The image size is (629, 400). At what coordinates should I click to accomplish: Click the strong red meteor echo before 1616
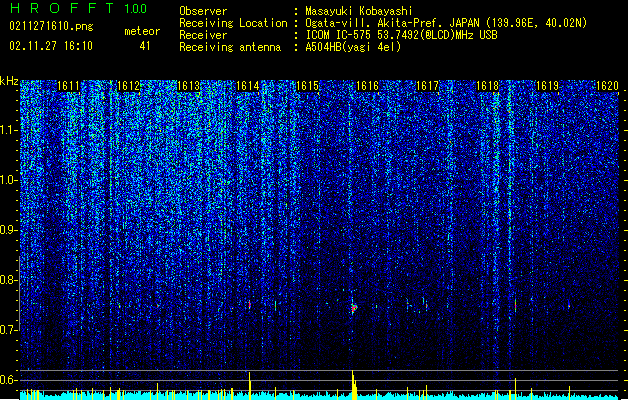(x=354, y=308)
